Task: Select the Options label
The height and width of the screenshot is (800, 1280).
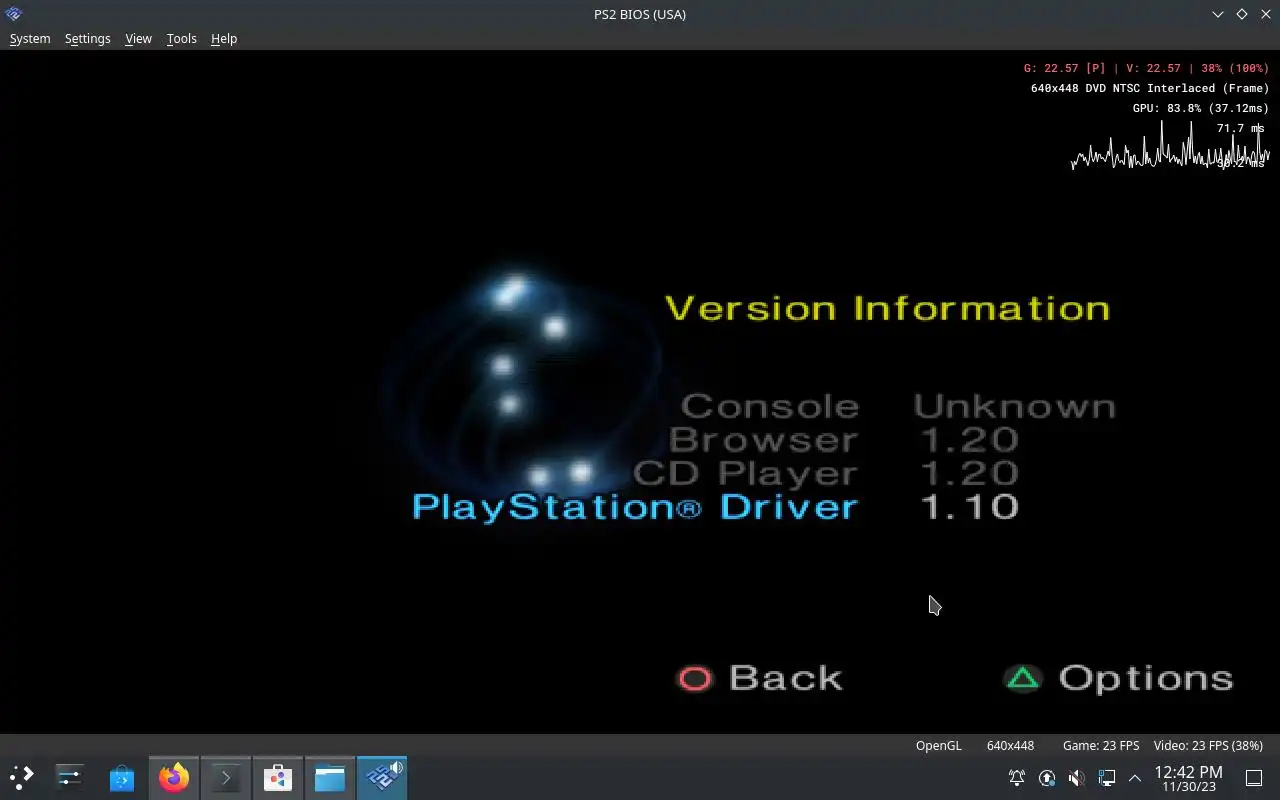Action: click(x=1146, y=678)
